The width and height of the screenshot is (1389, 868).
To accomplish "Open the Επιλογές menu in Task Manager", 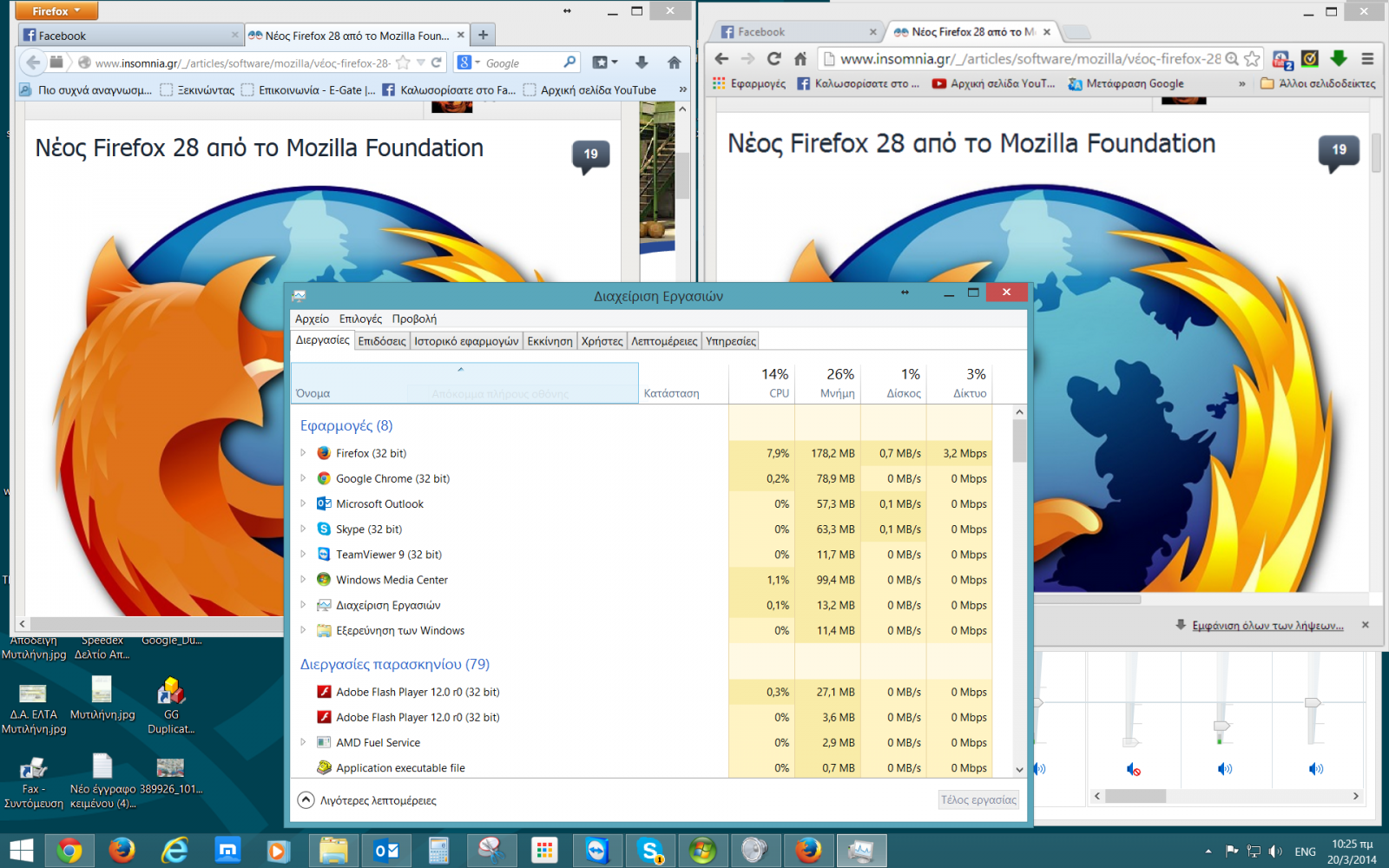I will tap(360, 319).
